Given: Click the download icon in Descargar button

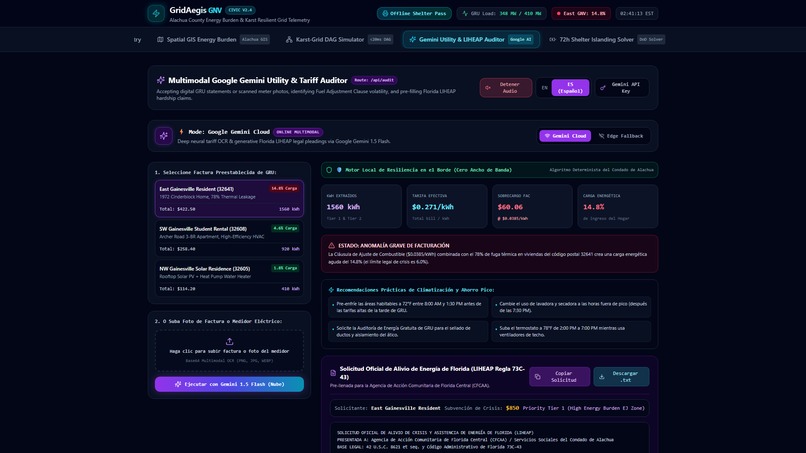Looking at the screenshot, I should pos(601,377).
